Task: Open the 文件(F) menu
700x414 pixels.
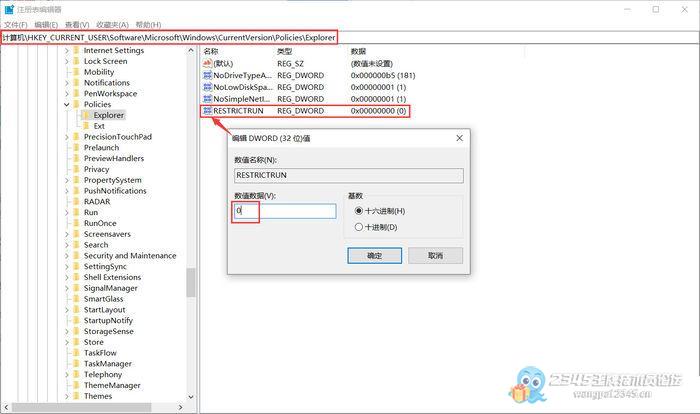Action: pyautogui.click(x=16, y=25)
